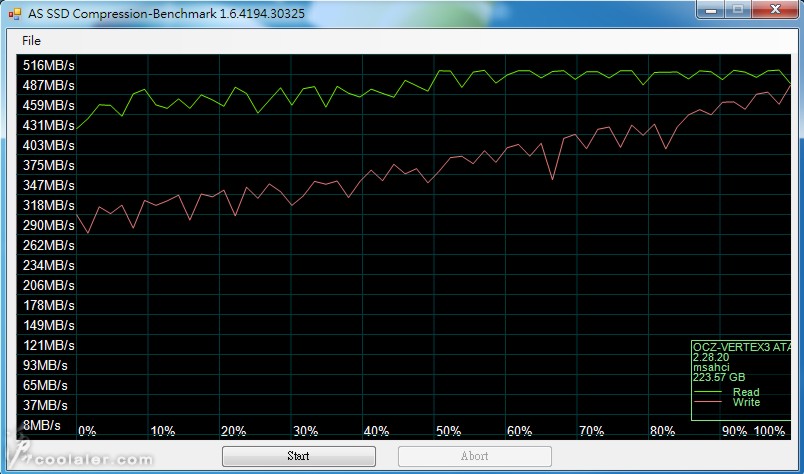Open the File menu

point(31,41)
